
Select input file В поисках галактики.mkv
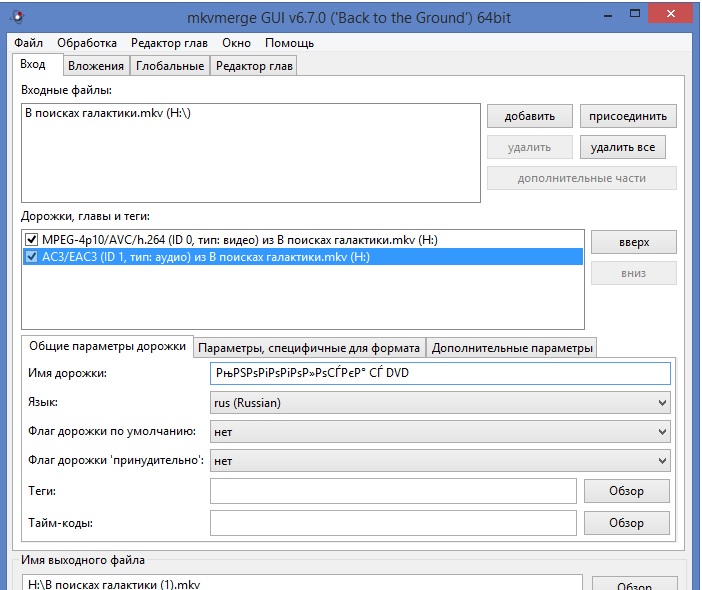click(107, 113)
